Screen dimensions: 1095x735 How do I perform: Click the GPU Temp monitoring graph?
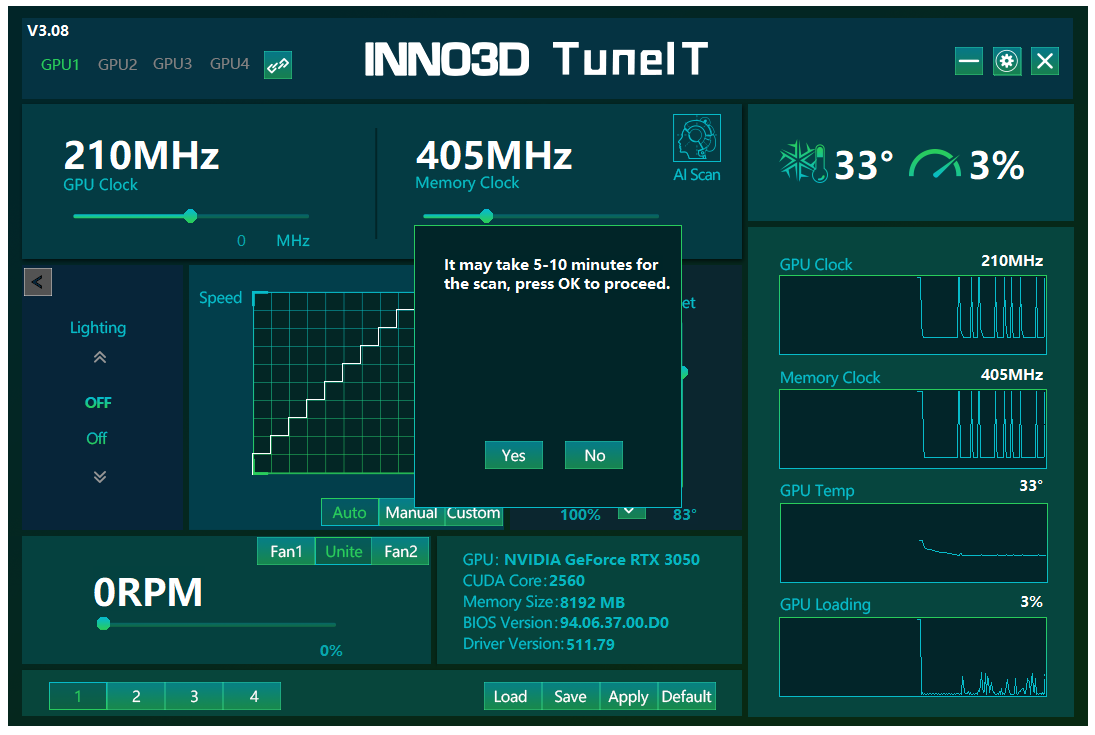point(913,543)
